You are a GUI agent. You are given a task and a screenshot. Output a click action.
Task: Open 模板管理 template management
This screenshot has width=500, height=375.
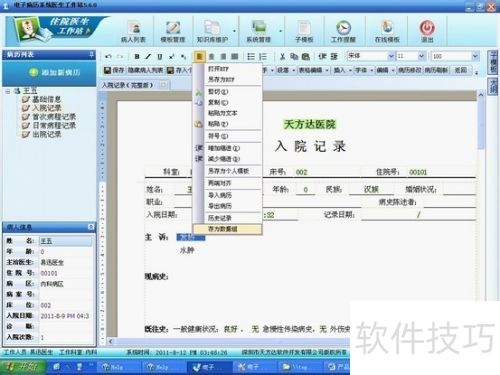point(173,31)
